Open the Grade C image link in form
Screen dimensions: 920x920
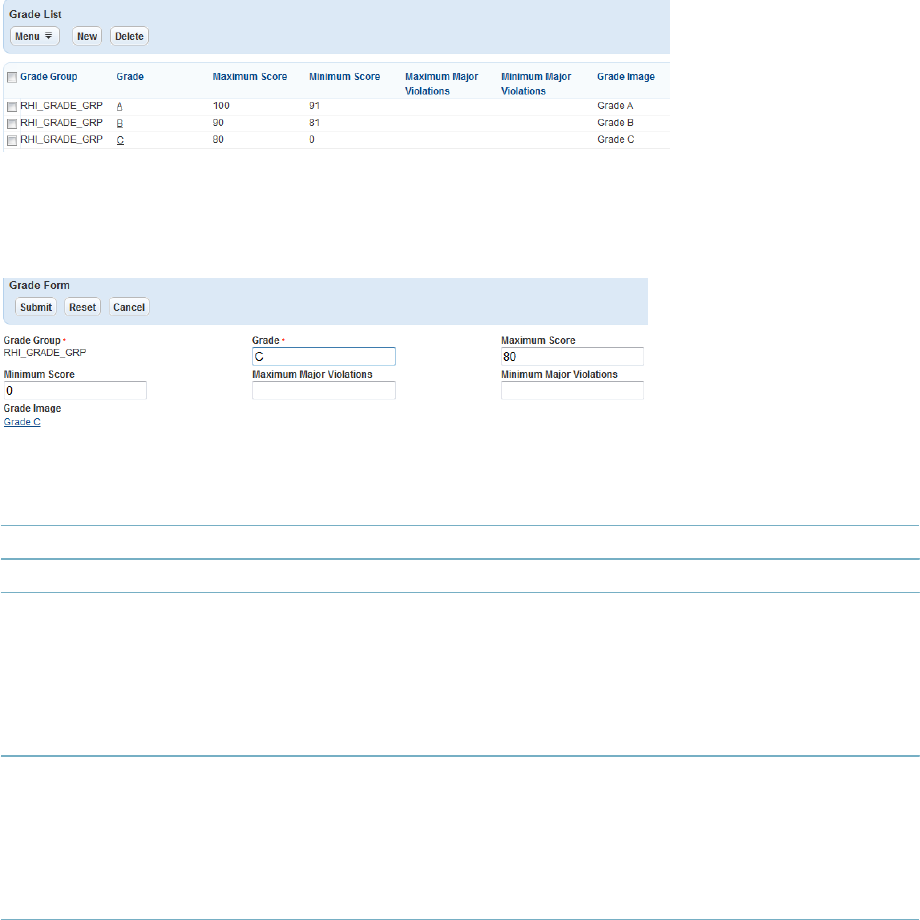click(22, 422)
